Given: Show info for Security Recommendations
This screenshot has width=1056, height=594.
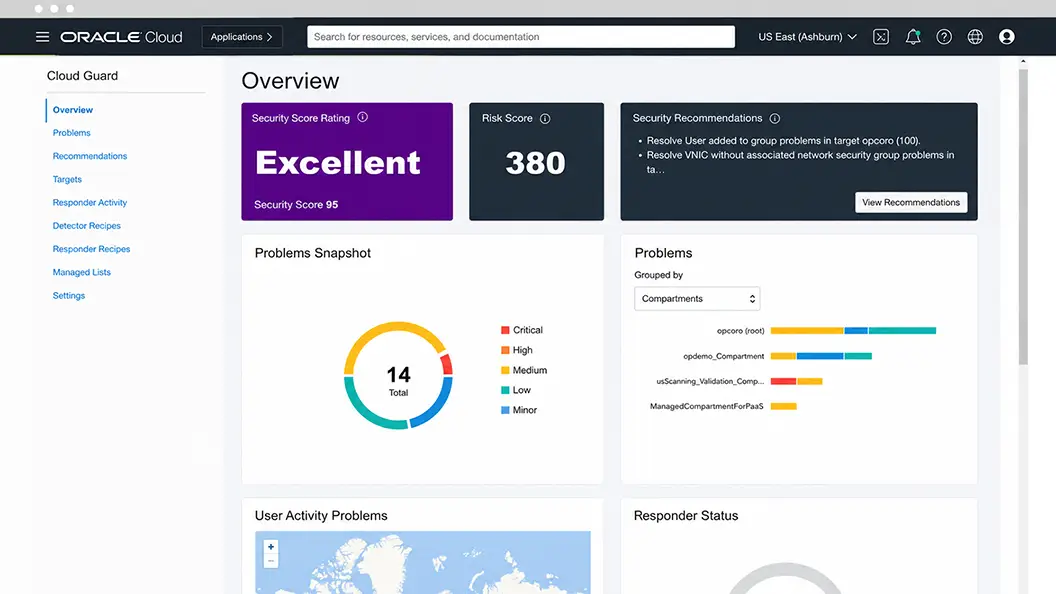Looking at the screenshot, I should coord(774,119).
